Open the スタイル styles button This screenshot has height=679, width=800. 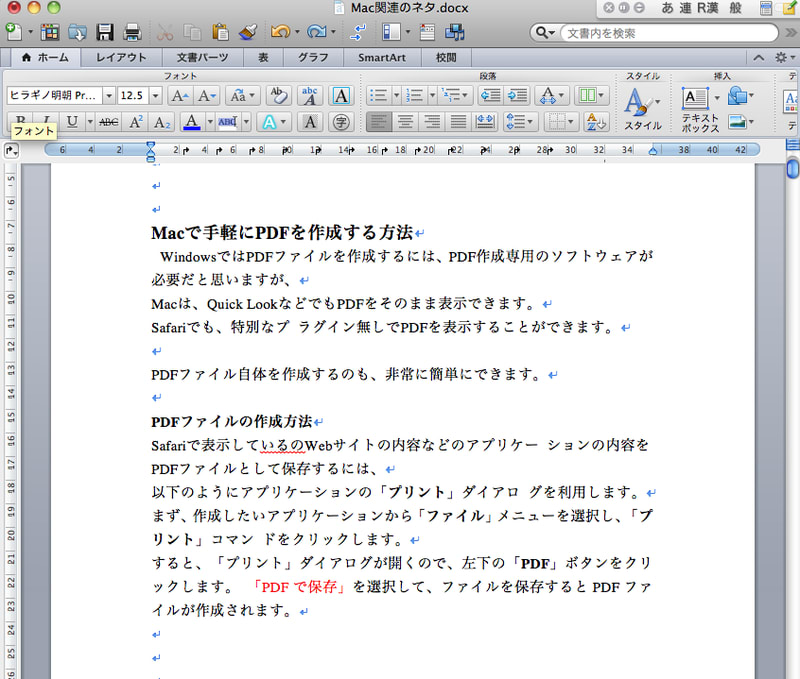click(641, 108)
